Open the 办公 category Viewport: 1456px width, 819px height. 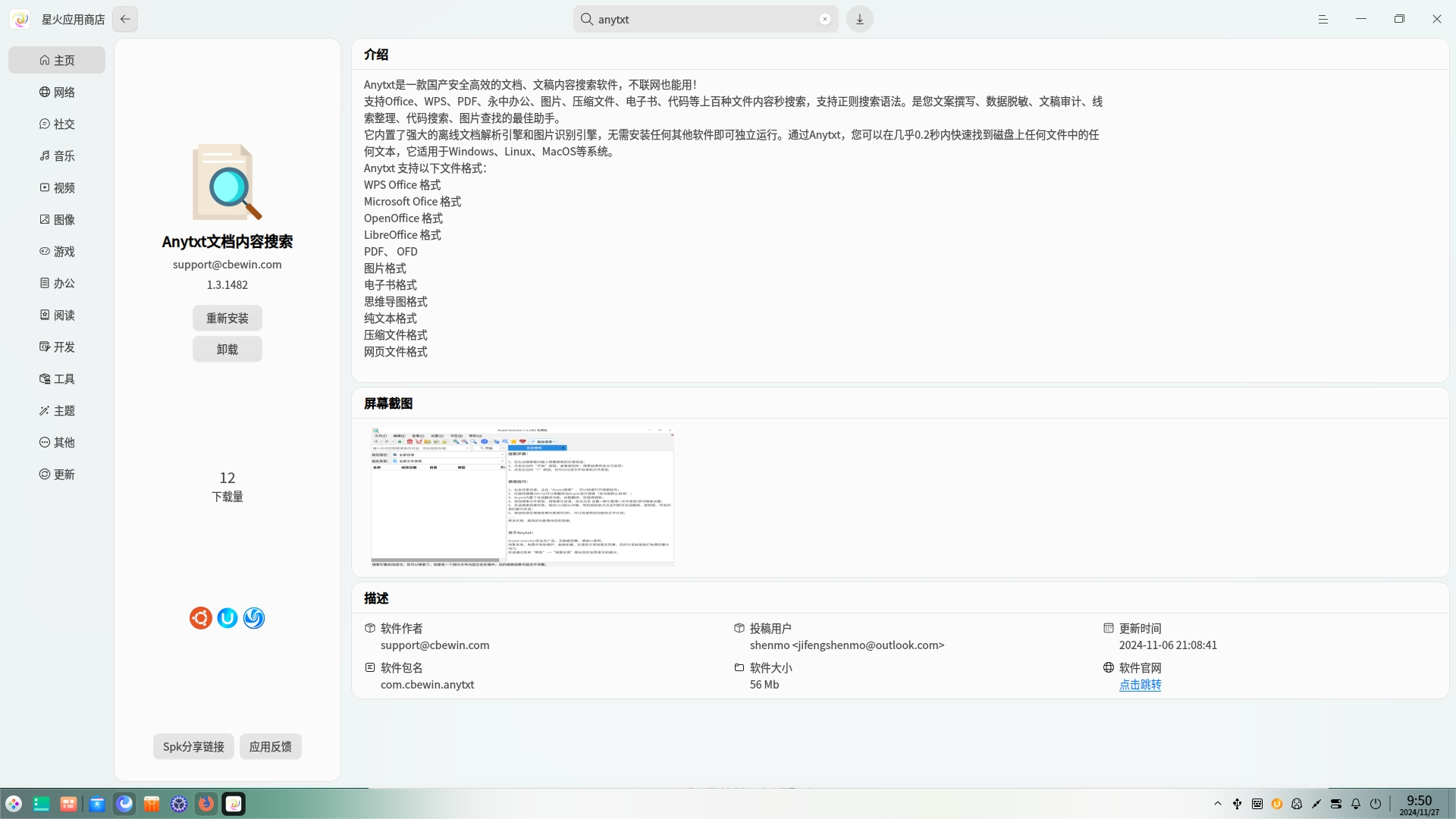click(57, 283)
